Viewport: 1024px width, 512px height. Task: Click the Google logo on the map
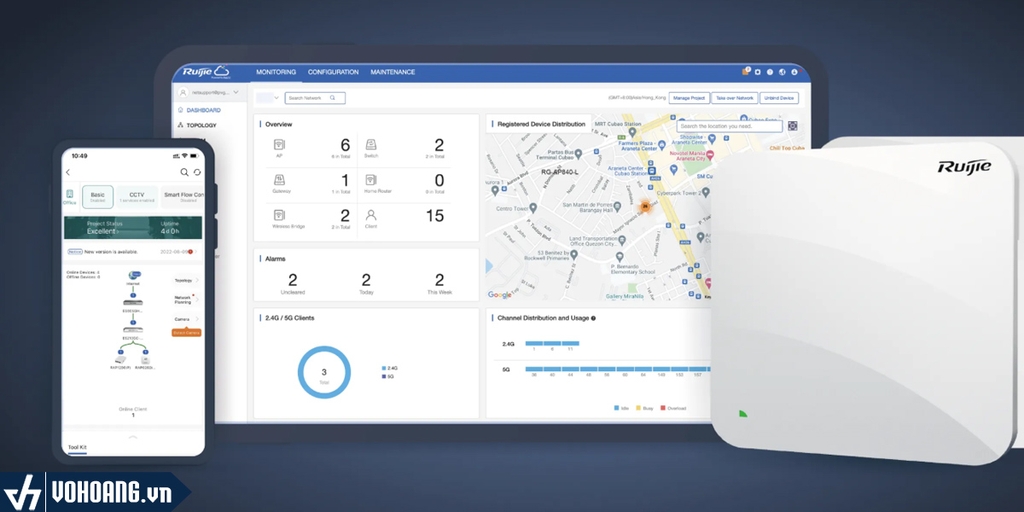point(500,295)
